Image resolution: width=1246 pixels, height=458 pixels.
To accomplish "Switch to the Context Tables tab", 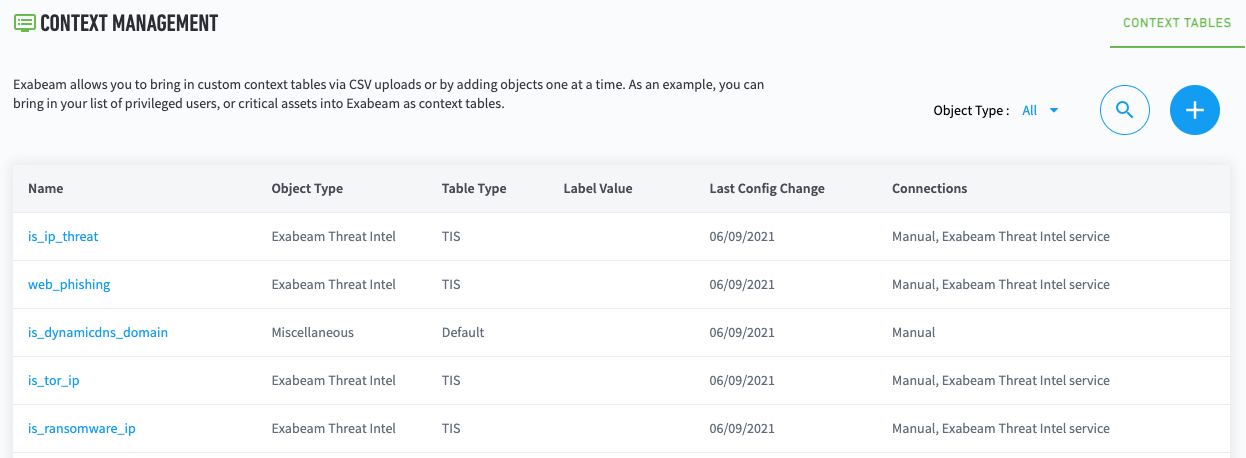I will click(1176, 22).
